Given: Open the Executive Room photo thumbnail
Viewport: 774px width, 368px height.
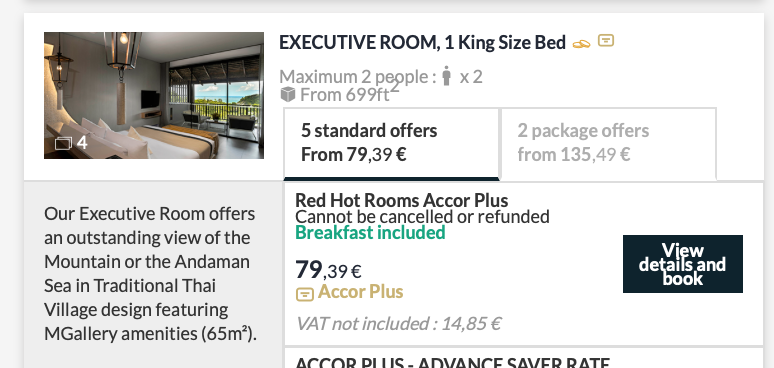Looking at the screenshot, I should [154, 95].
